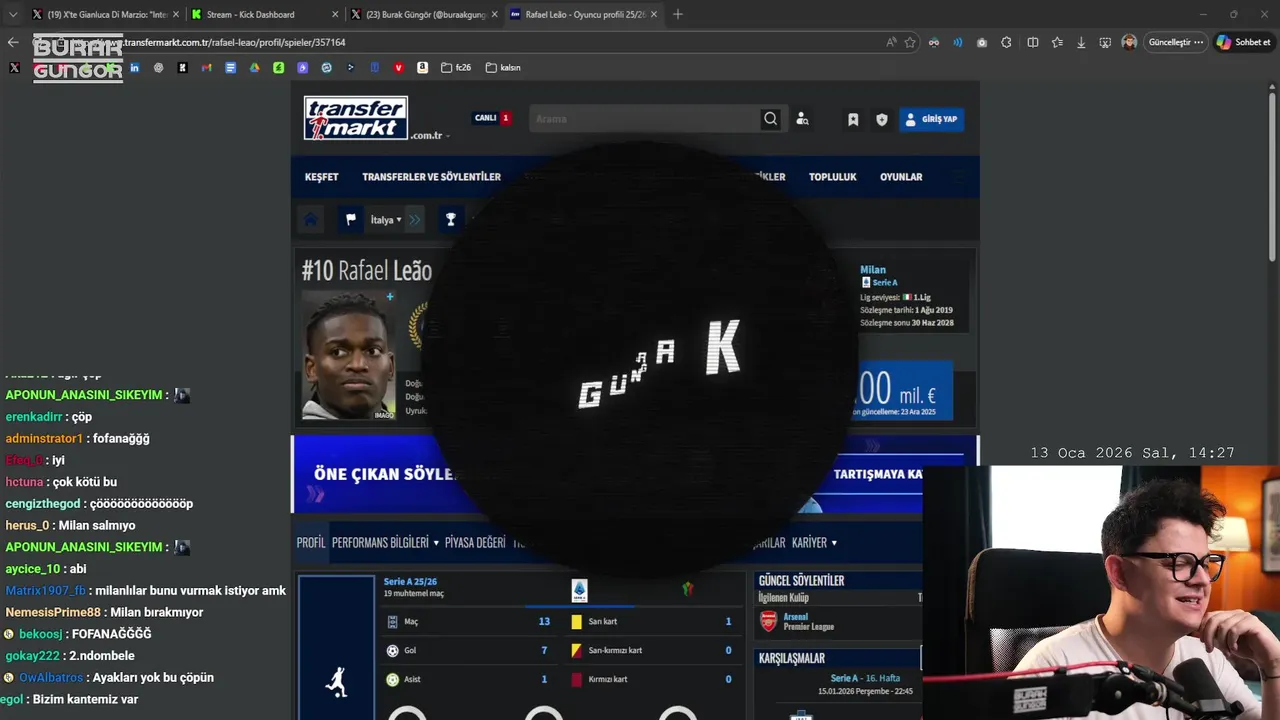Click the plus icon above player photo
The height and width of the screenshot is (720, 1280).
[390, 297]
